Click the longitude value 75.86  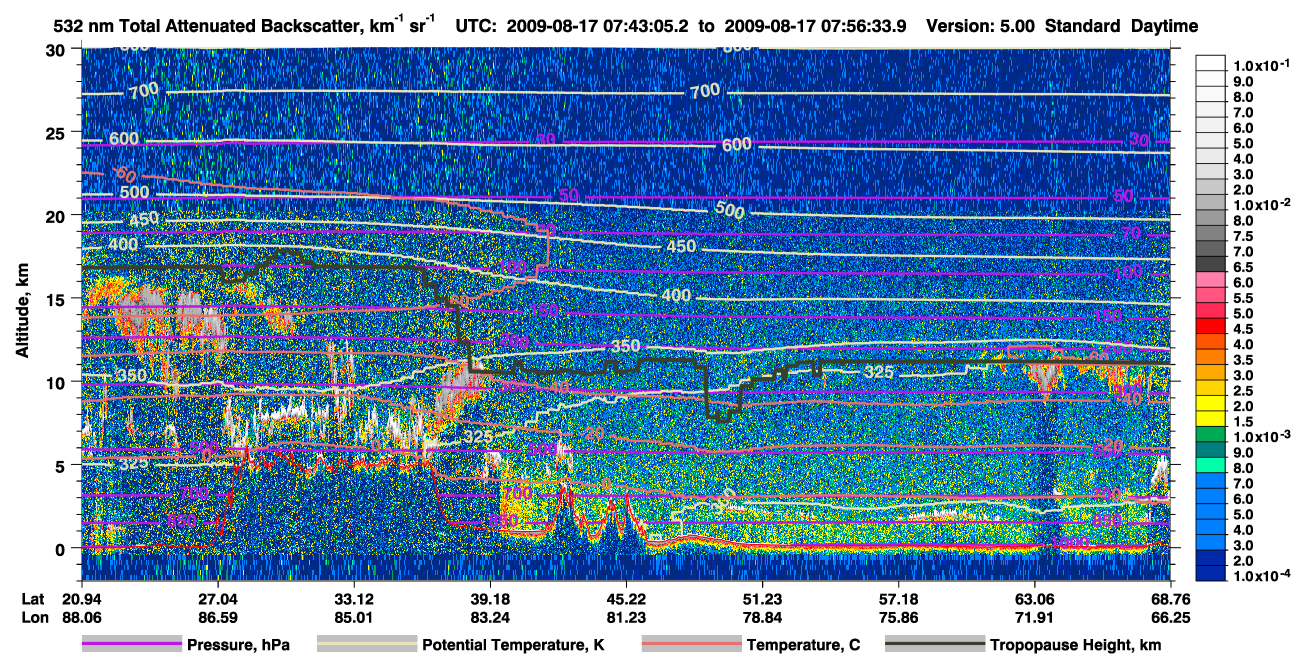[x=898, y=617]
